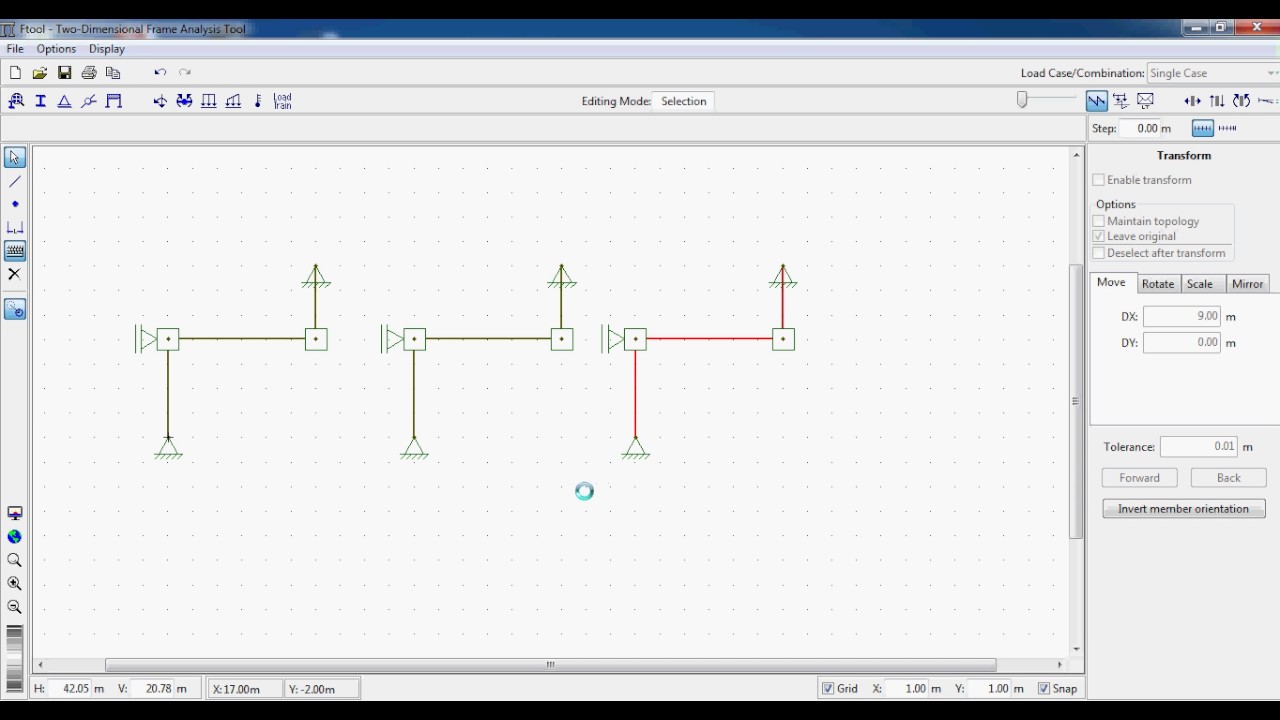Show the influence line diagram mode
This screenshot has width=1280, height=720.
[x=1121, y=101]
